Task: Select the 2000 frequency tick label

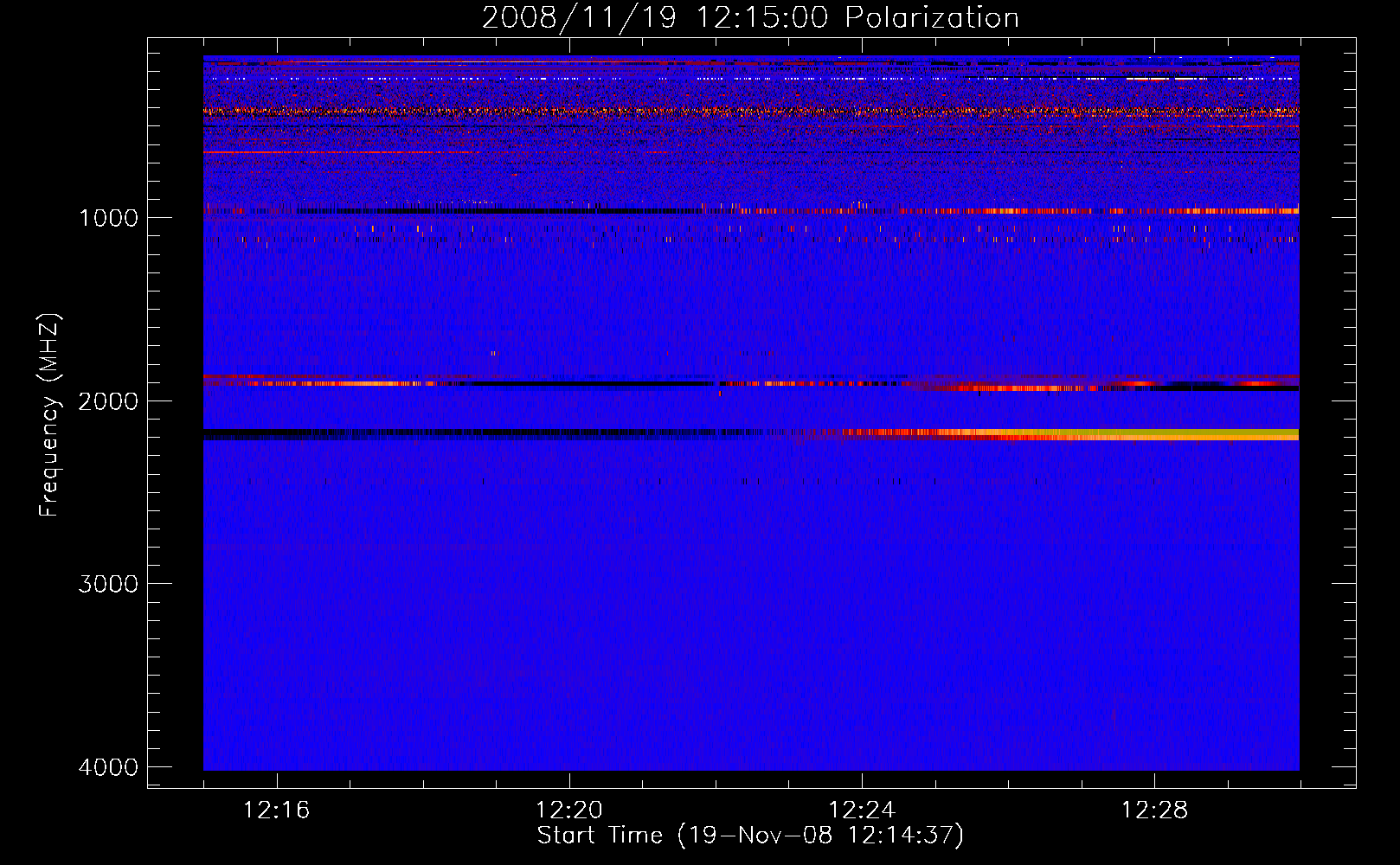Action: click(x=108, y=400)
